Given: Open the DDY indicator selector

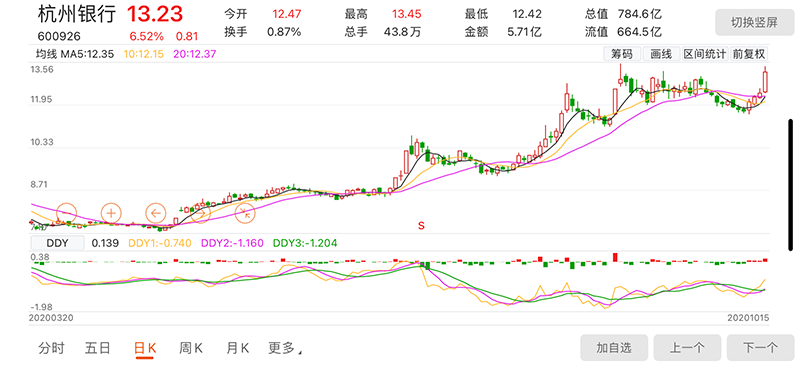Looking at the screenshot, I should point(58,243).
